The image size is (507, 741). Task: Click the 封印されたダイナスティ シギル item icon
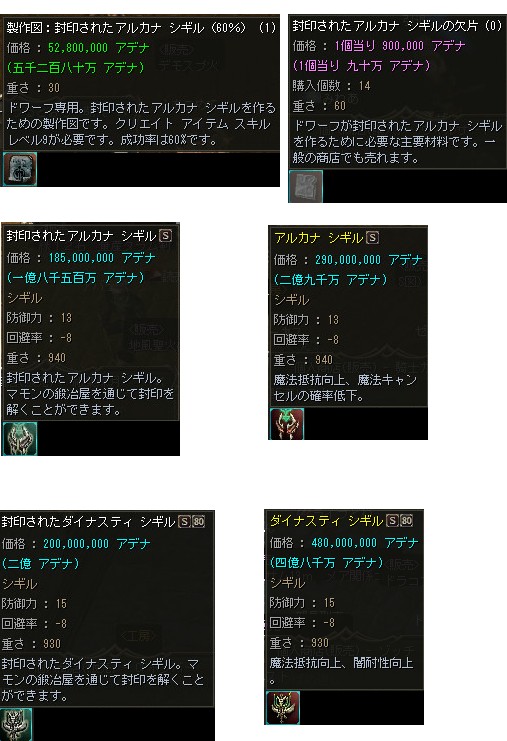tap(16, 724)
